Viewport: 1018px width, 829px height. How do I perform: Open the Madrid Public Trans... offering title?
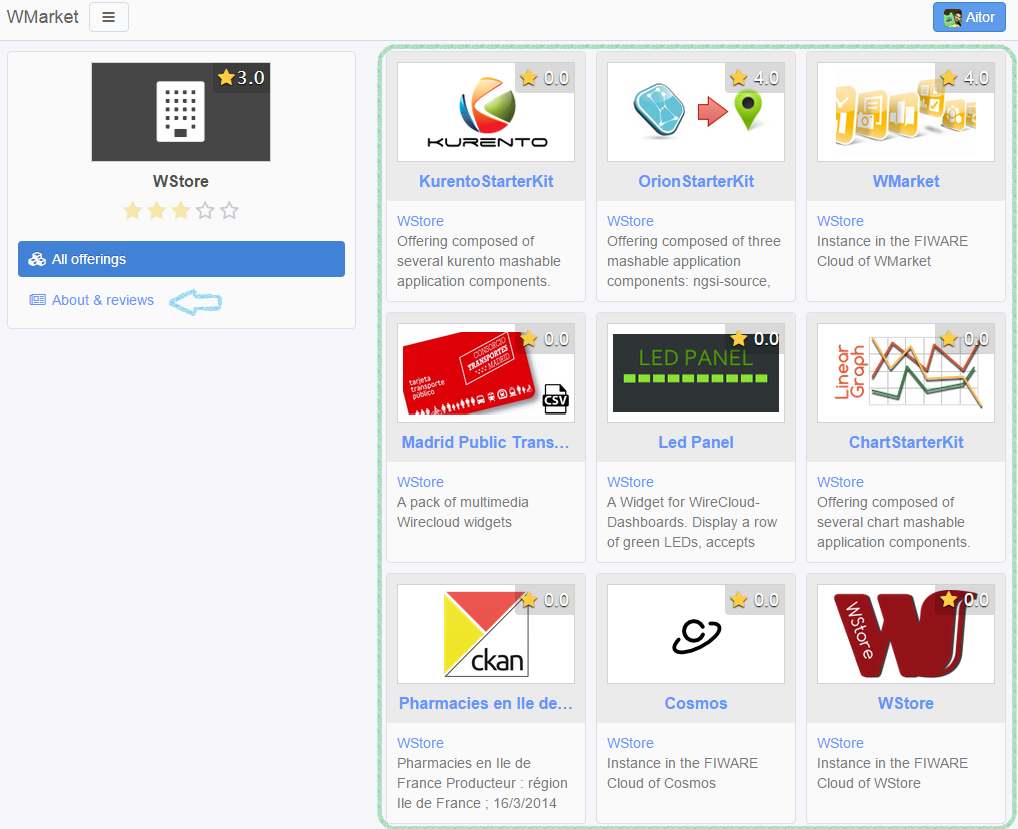[486, 442]
